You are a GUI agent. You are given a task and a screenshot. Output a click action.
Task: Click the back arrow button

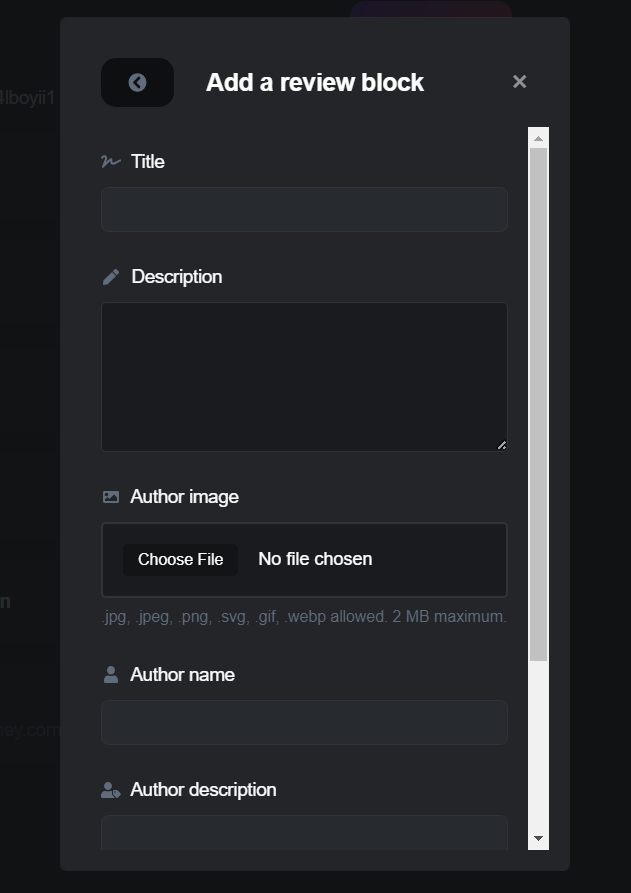(137, 83)
